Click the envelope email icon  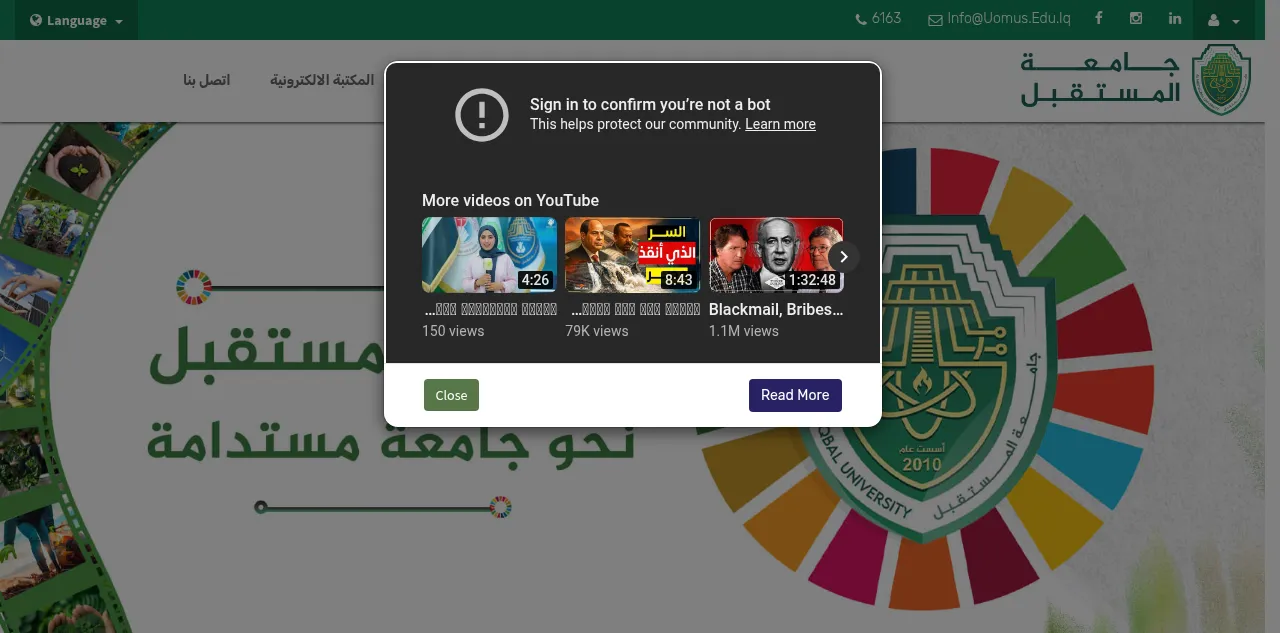click(x=935, y=19)
